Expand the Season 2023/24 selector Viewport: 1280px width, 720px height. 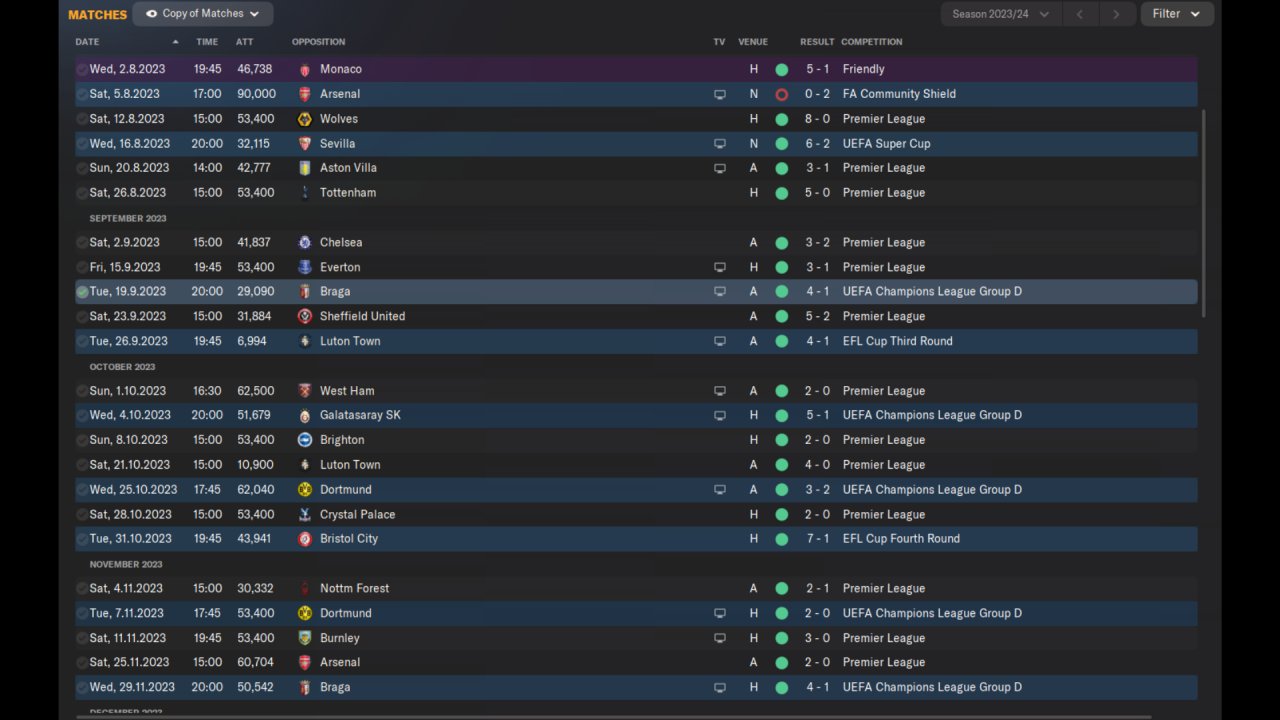pos(1000,14)
